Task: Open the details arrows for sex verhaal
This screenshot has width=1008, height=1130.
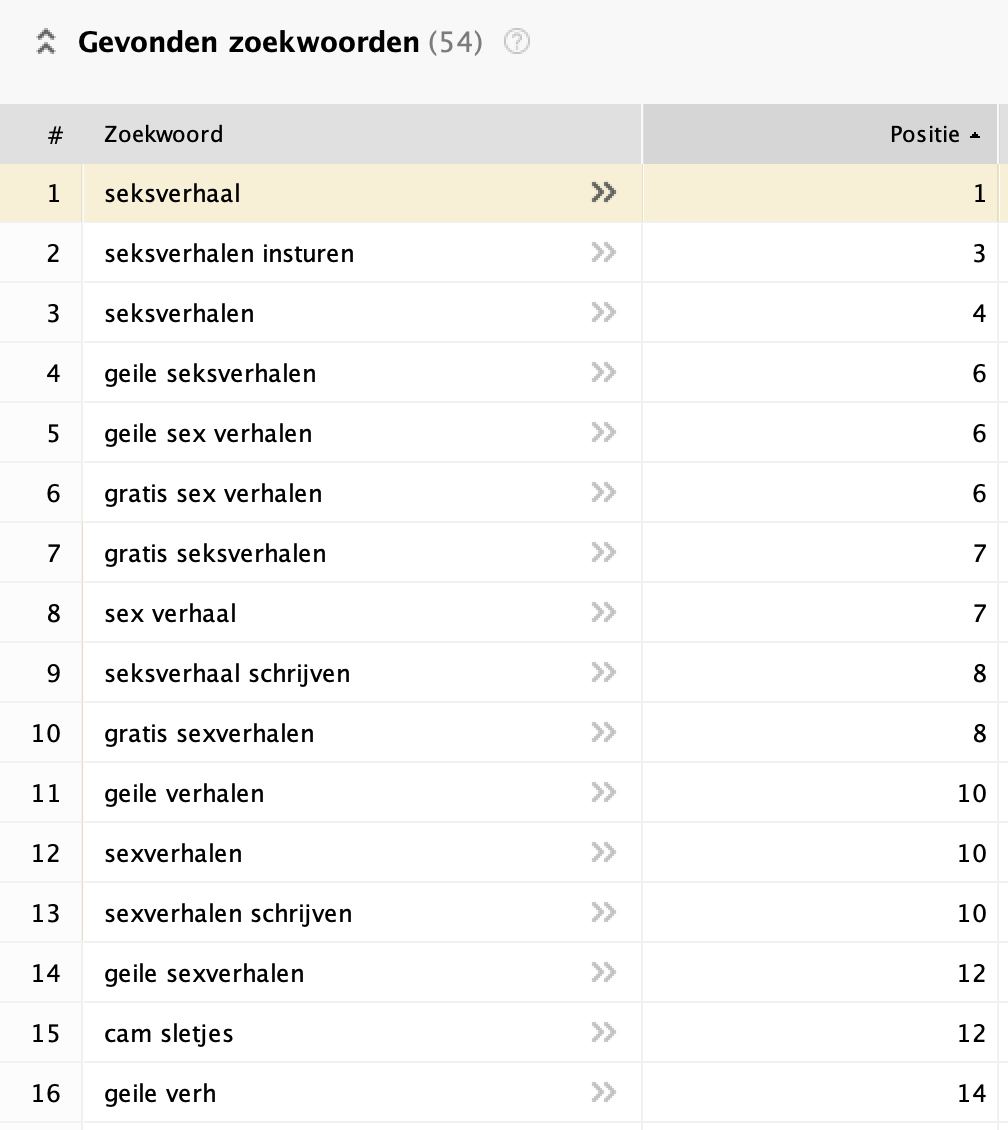Action: [x=604, y=613]
